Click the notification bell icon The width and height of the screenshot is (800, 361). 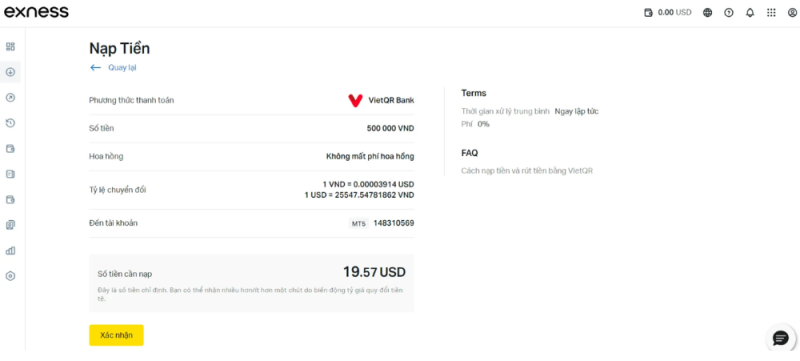[749, 13]
